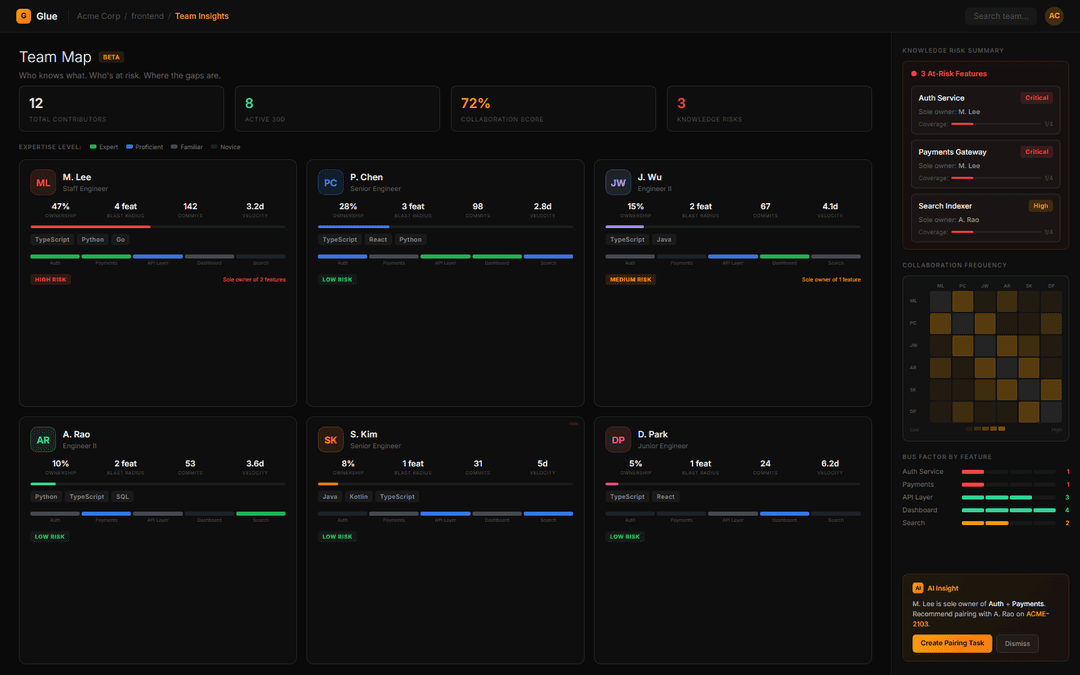
Task: Select P. Chen's PC avatar
Action: [x=331, y=182]
